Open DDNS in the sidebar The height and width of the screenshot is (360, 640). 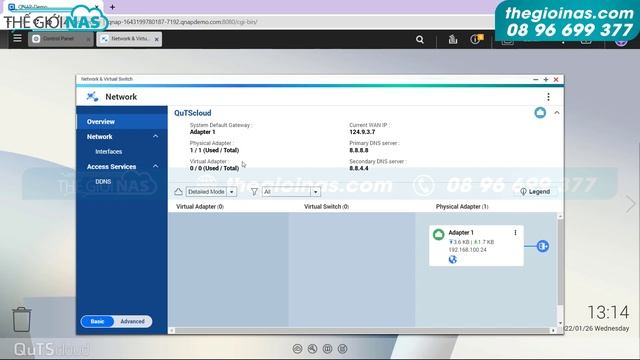pyautogui.click(x=103, y=182)
